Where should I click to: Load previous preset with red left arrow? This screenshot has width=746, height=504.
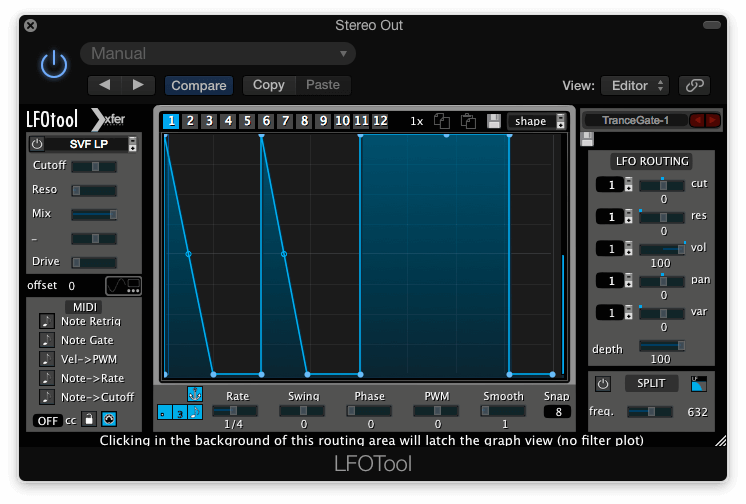click(x=697, y=120)
